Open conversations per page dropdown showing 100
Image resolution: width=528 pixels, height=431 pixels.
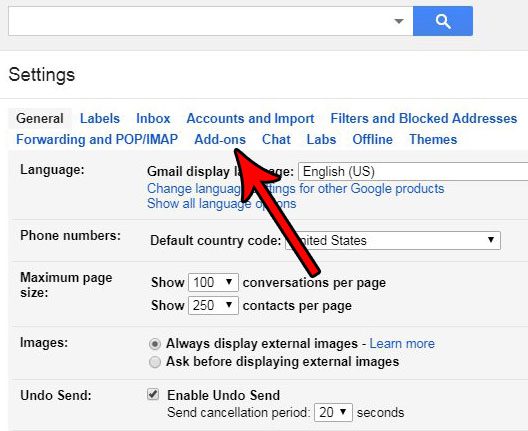(213, 282)
